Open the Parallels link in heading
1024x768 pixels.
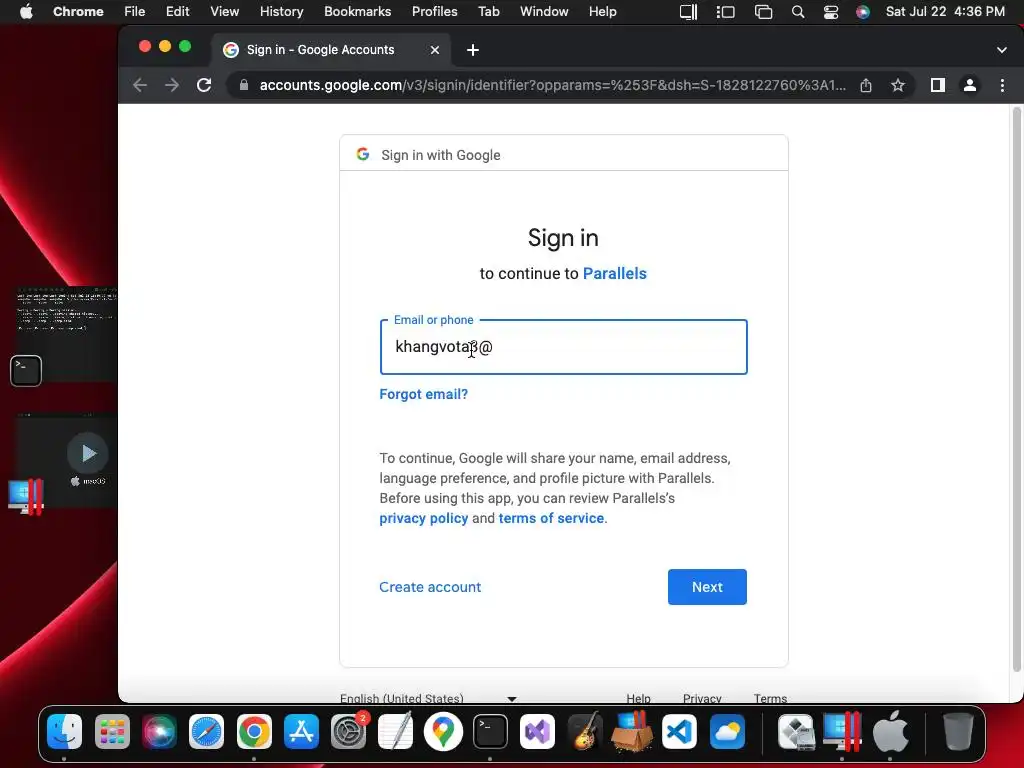coord(615,274)
